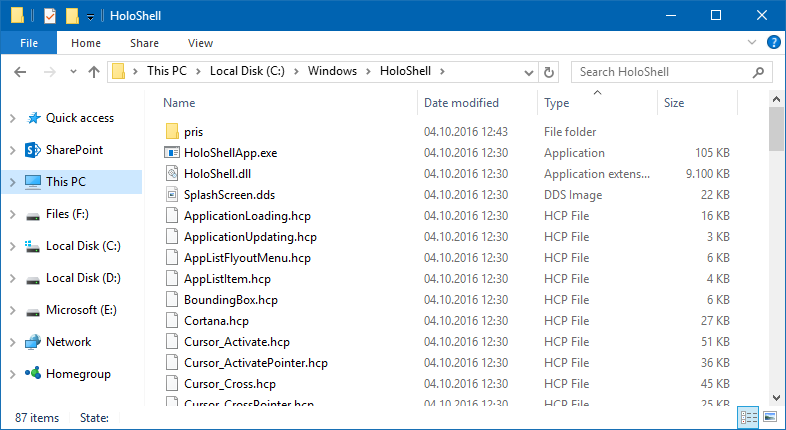The width and height of the screenshot is (786, 430).
Task: Click the file list scroll up arrow
Action: pyautogui.click(x=776, y=99)
